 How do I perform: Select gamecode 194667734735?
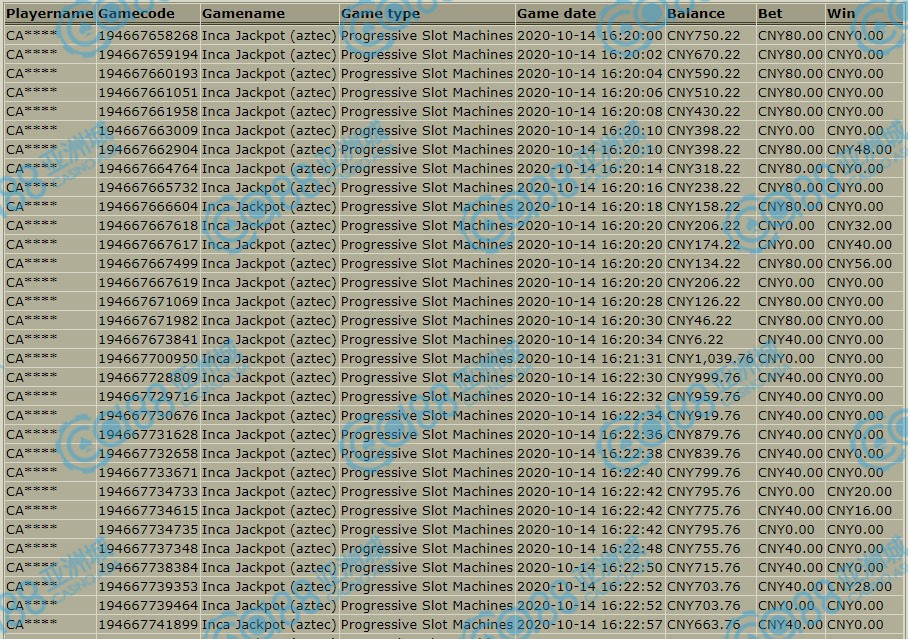(148, 530)
